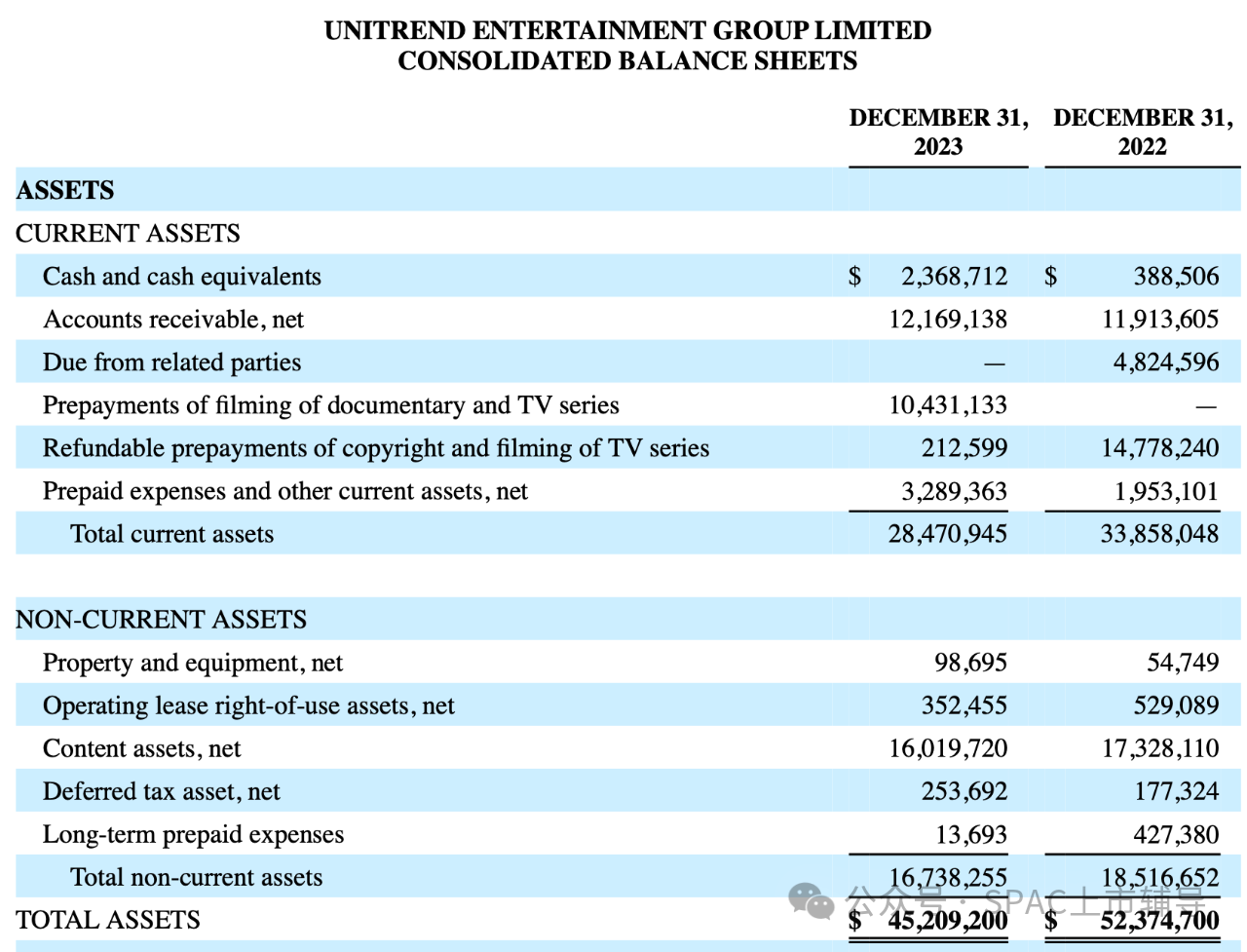1247x952 pixels.
Task: Click the value 54,749
Action: click(1183, 663)
